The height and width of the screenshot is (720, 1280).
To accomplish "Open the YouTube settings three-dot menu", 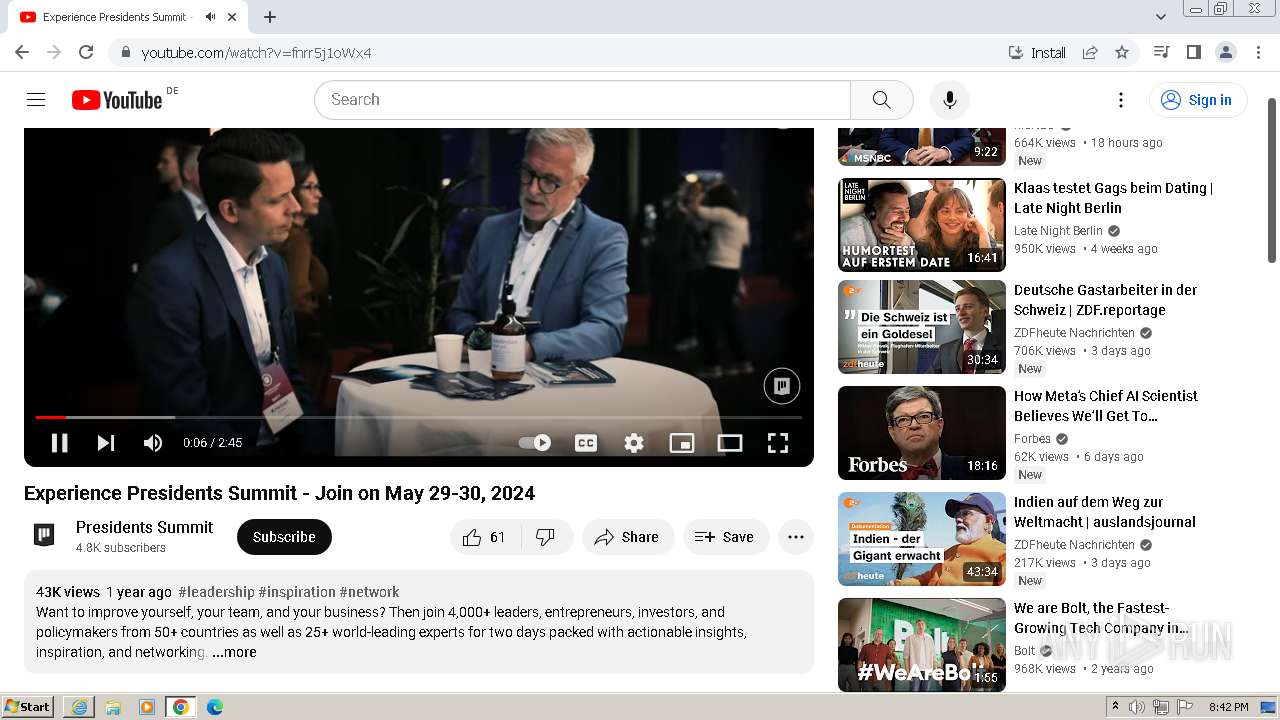I will click(1121, 100).
